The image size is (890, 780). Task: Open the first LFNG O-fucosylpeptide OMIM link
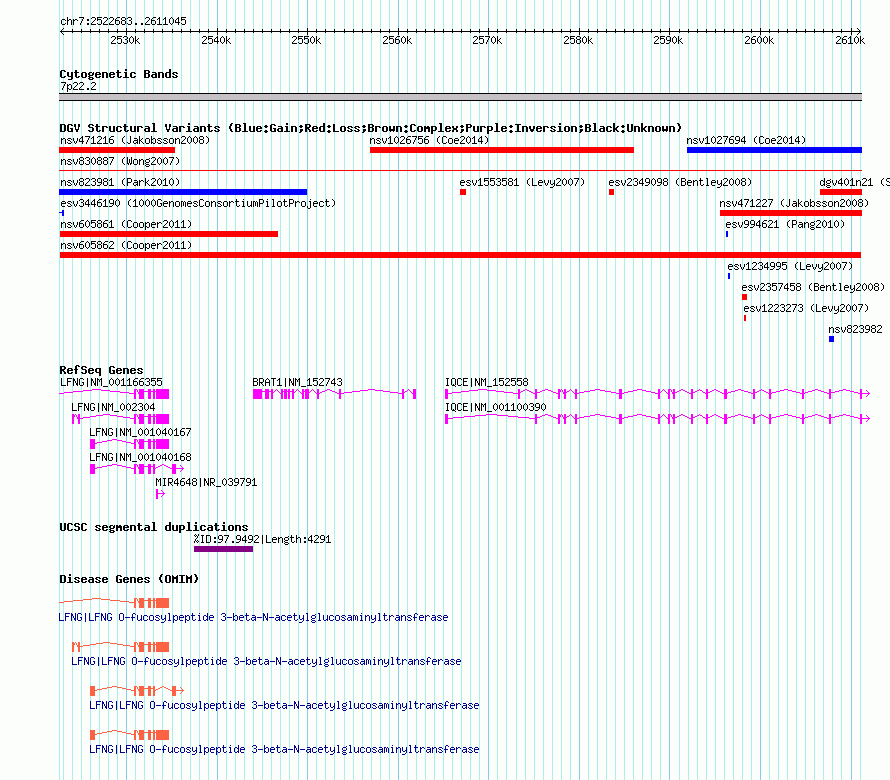(253, 617)
